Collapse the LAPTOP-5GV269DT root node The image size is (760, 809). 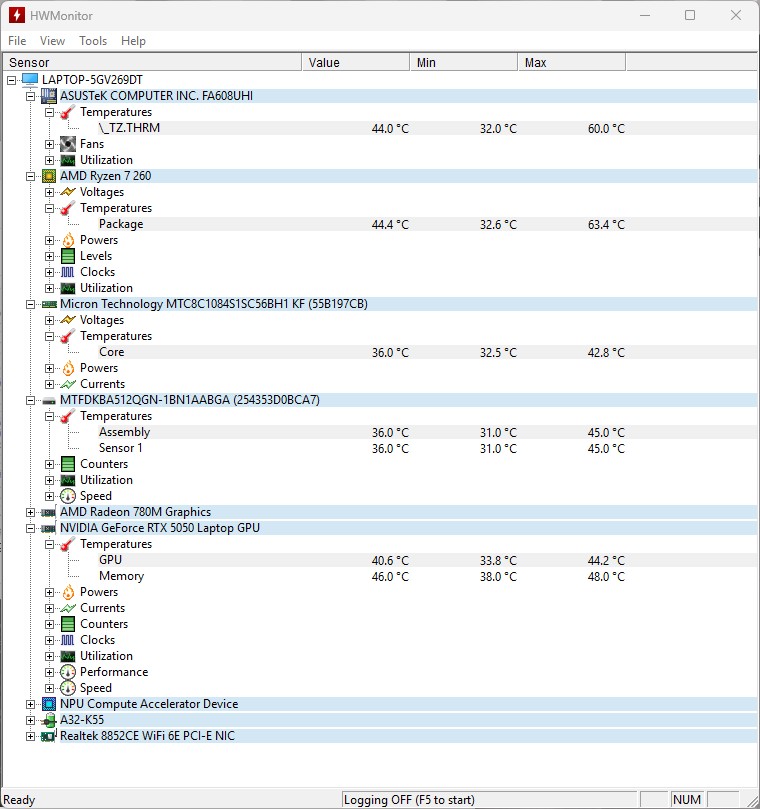click(x=11, y=80)
